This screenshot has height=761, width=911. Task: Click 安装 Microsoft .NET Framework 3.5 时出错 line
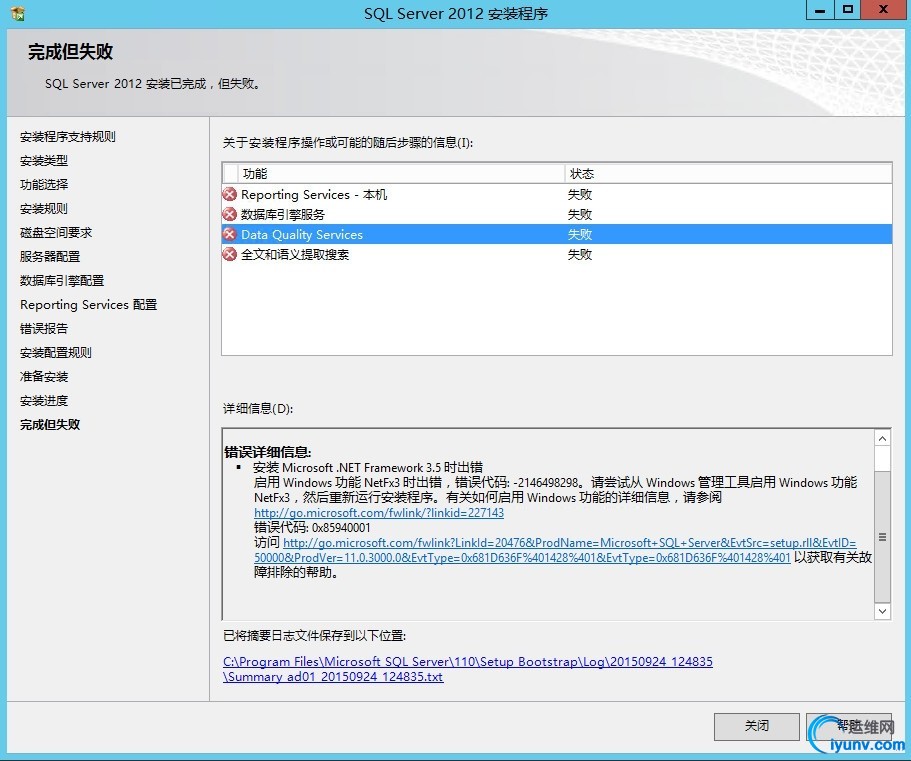368,467
